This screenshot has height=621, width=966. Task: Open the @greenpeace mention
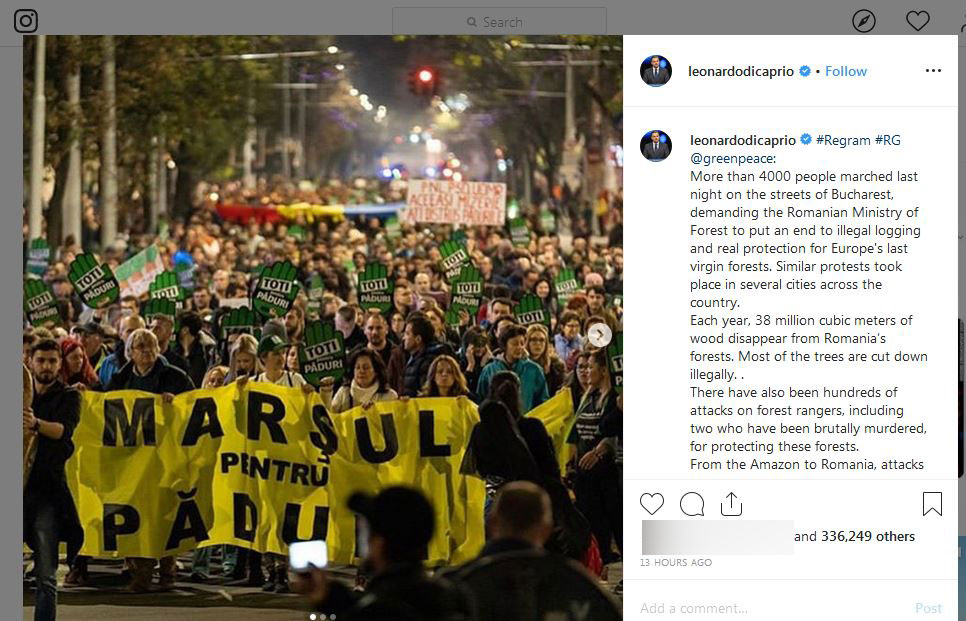tap(732, 158)
